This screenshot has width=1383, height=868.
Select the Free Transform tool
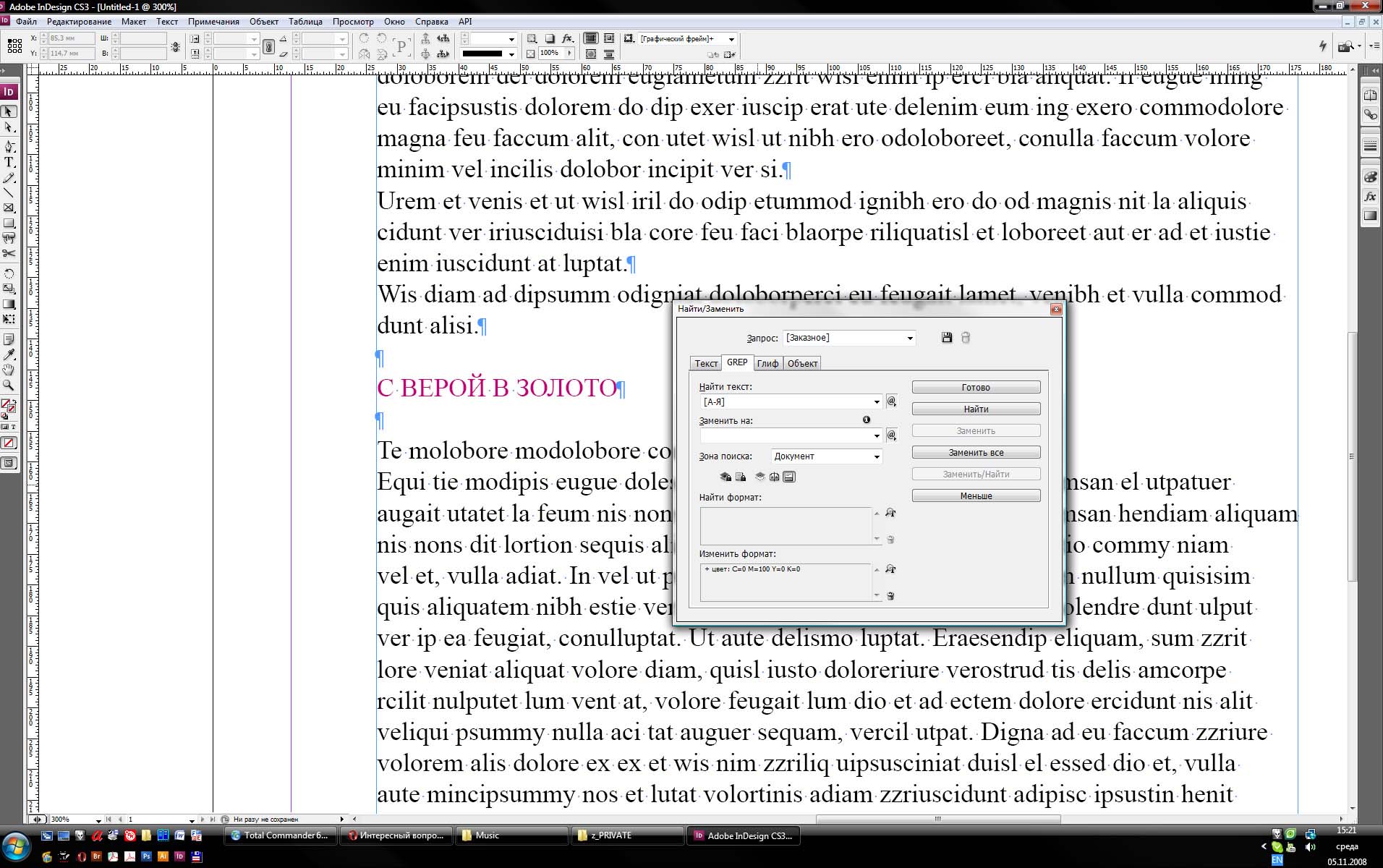(9, 319)
